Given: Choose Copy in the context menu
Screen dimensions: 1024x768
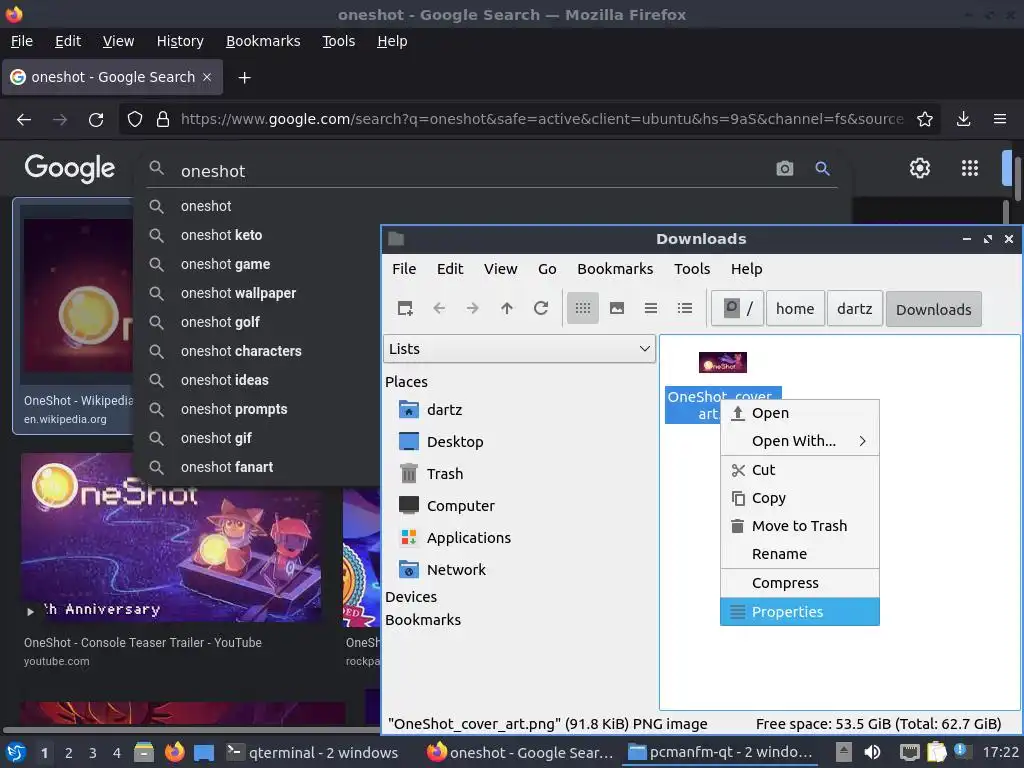Looking at the screenshot, I should tap(799, 498).
